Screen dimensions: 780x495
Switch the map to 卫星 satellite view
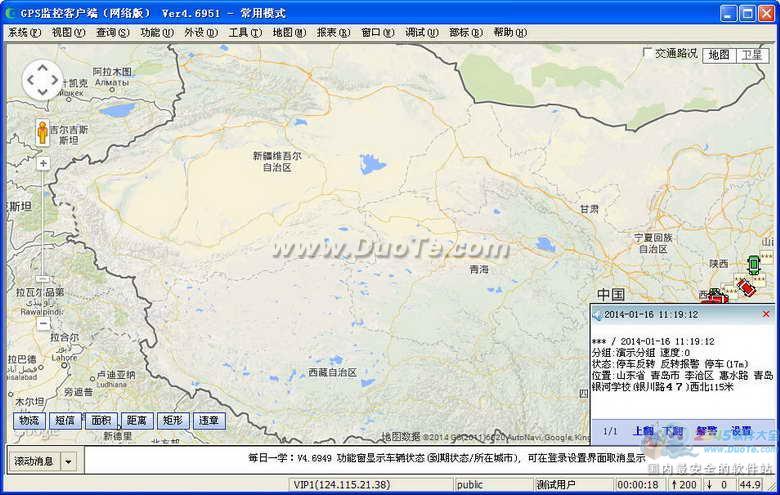751,55
